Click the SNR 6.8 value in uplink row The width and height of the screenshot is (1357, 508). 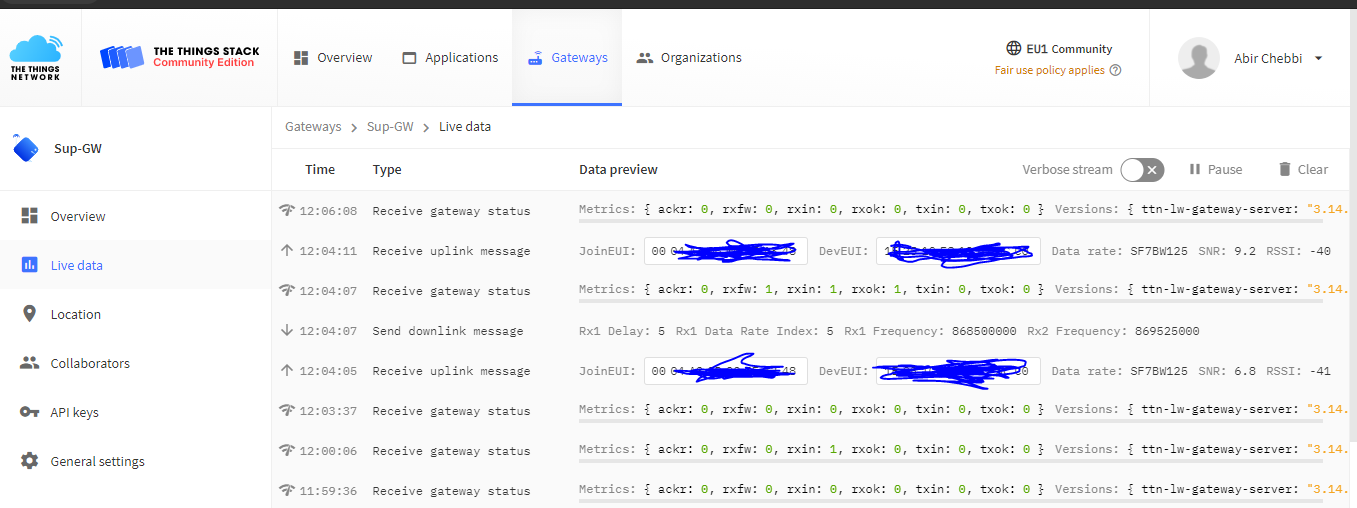click(x=1246, y=371)
